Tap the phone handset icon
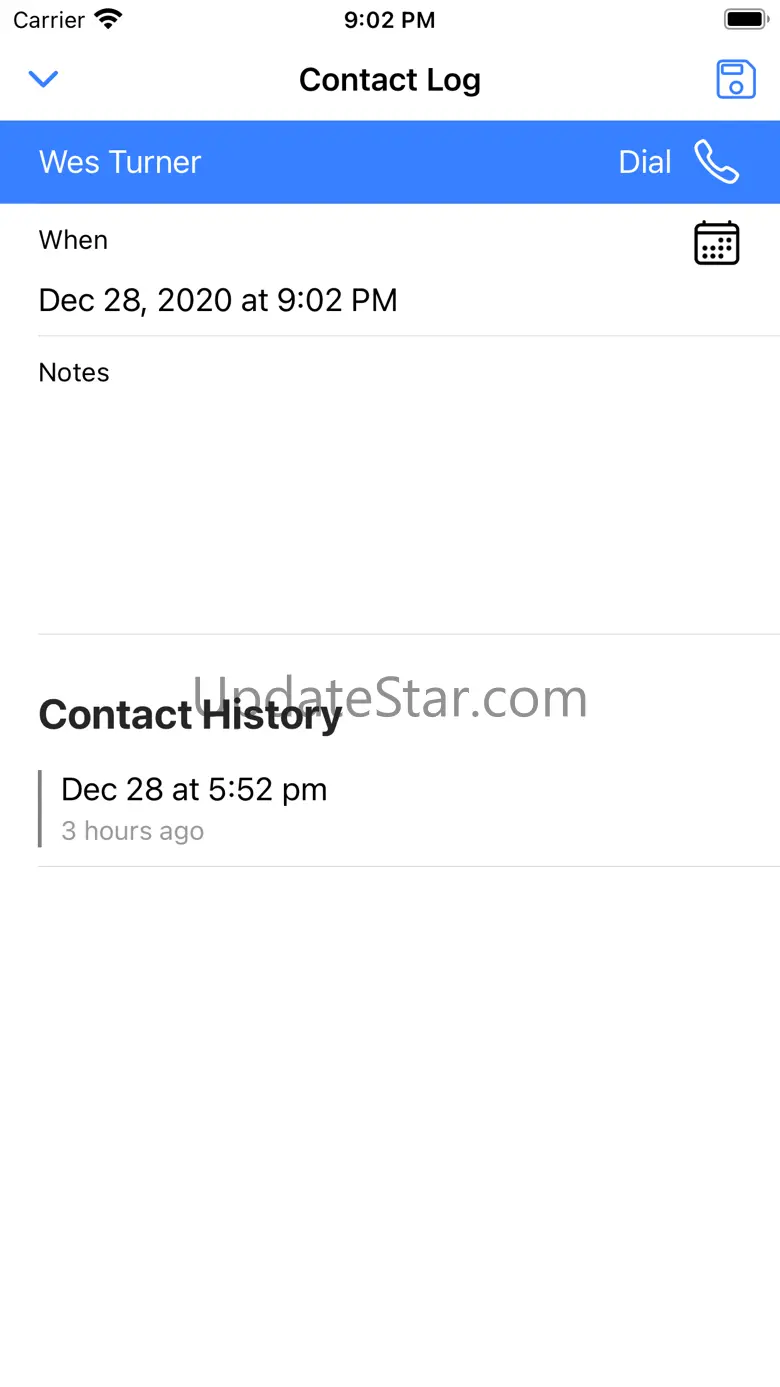The height and width of the screenshot is (1387, 780). (716, 162)
